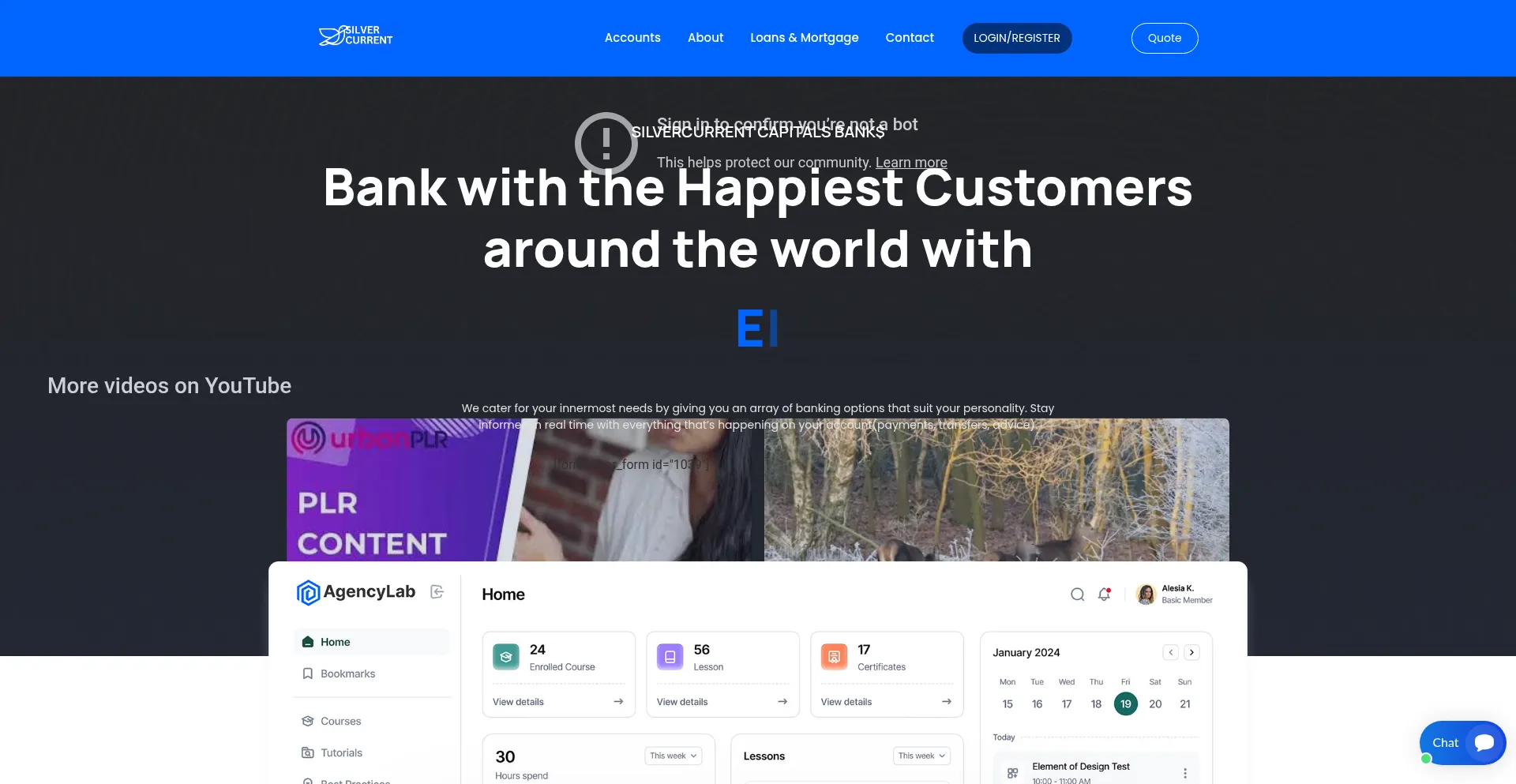Click the AgencyLab collapse sidebar icon

[x=437, y=591]
